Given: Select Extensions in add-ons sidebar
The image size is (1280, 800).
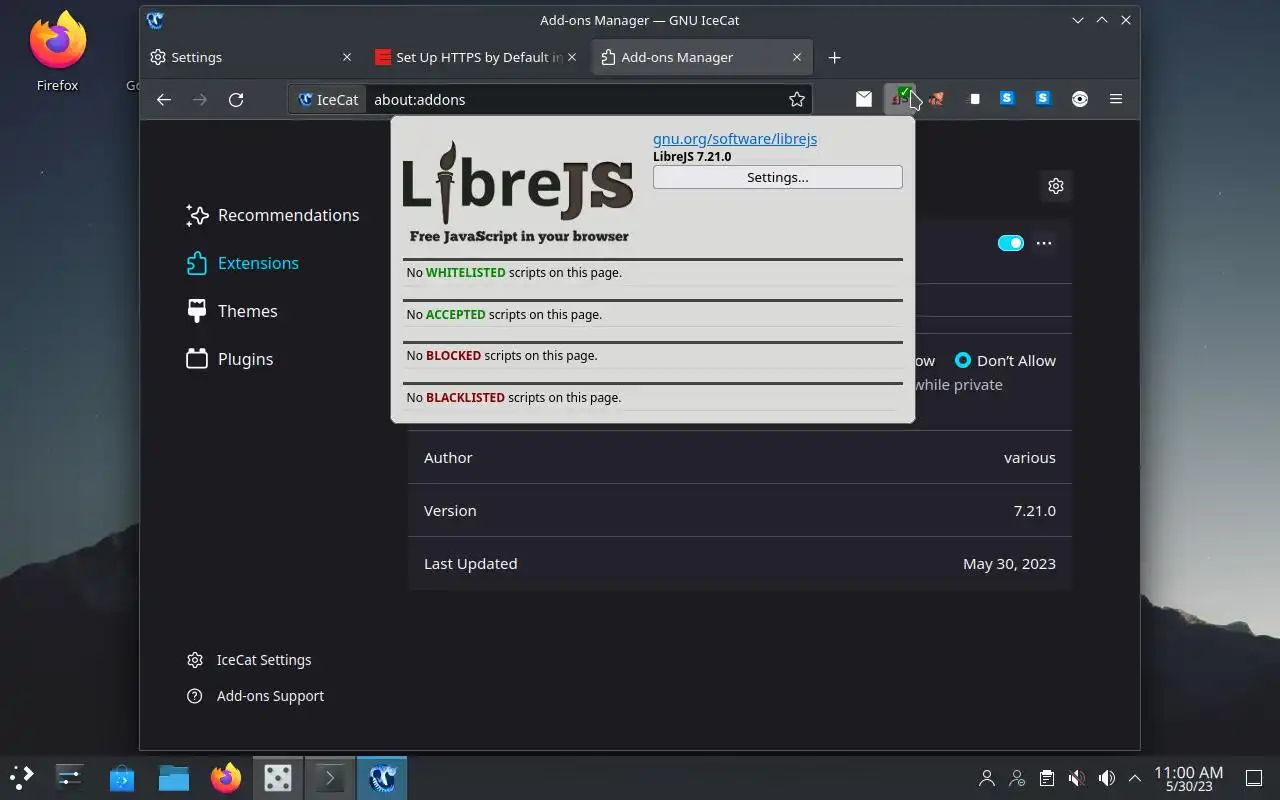Looking at the screenshot, I should click(x=242, y=263).
